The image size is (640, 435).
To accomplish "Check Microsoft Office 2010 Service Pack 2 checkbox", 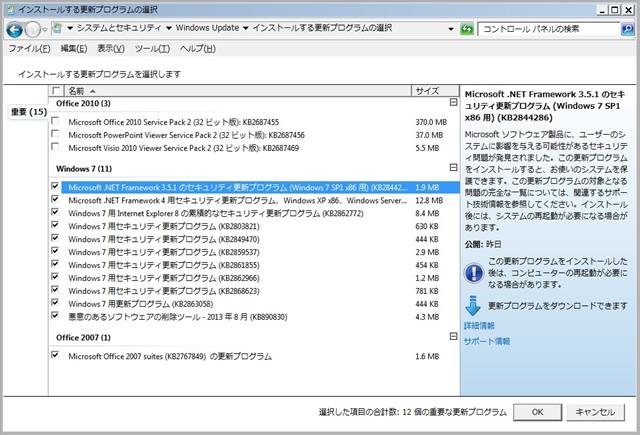I will [55, 121].
